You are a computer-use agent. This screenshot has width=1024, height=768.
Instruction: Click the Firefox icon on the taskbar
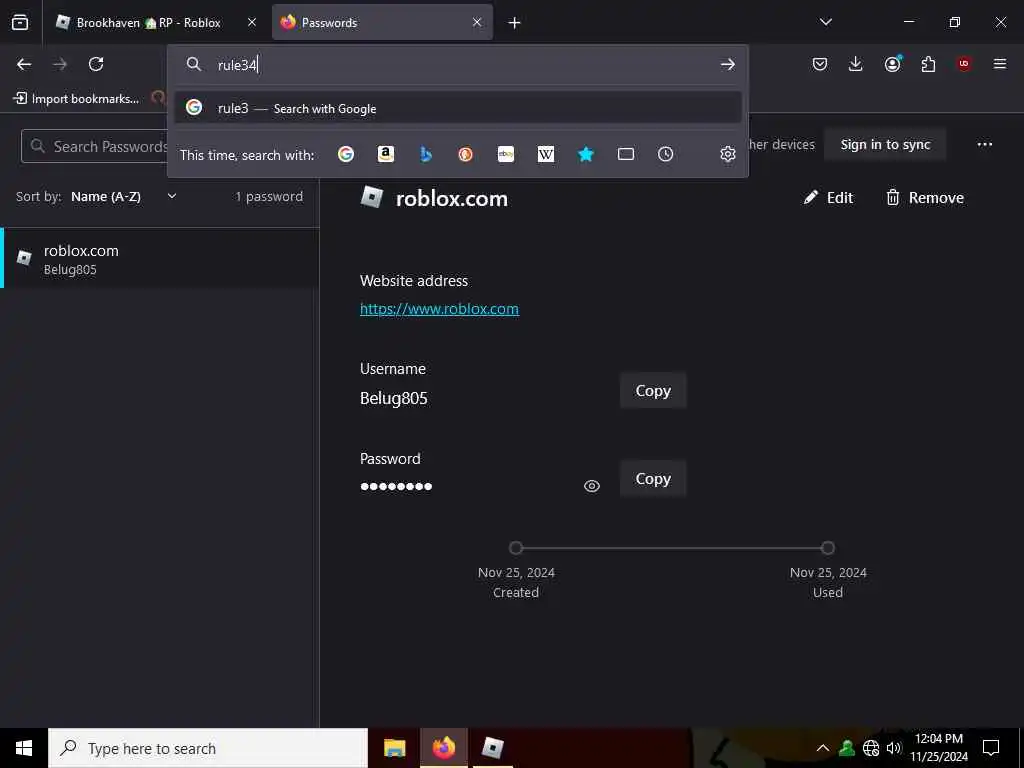pos(443,748)
